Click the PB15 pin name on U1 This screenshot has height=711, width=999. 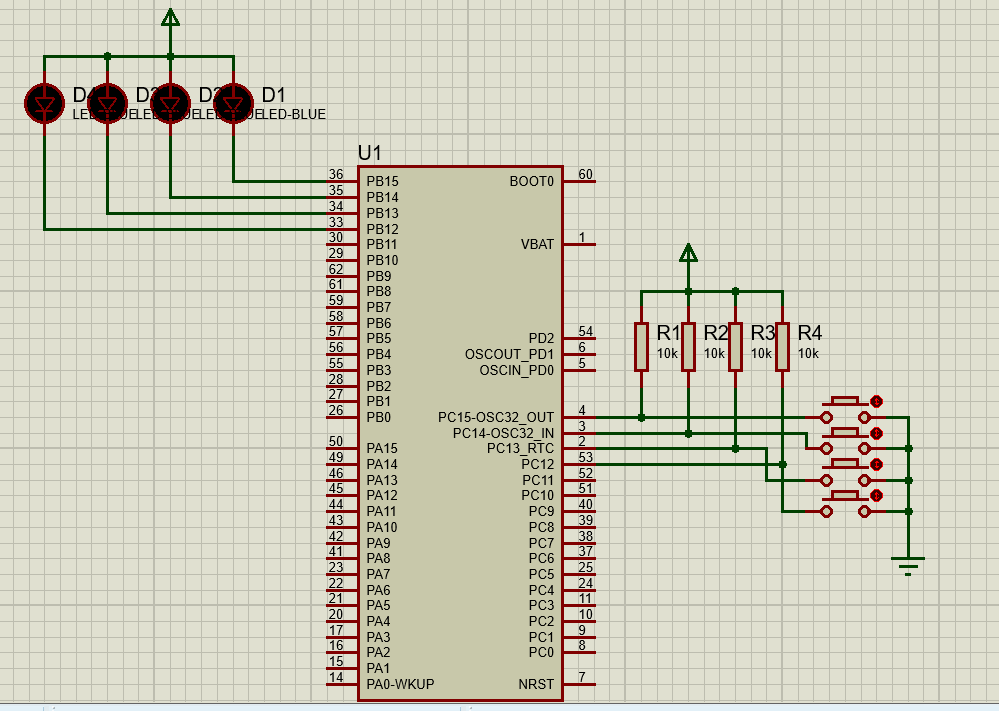(382, 182)
